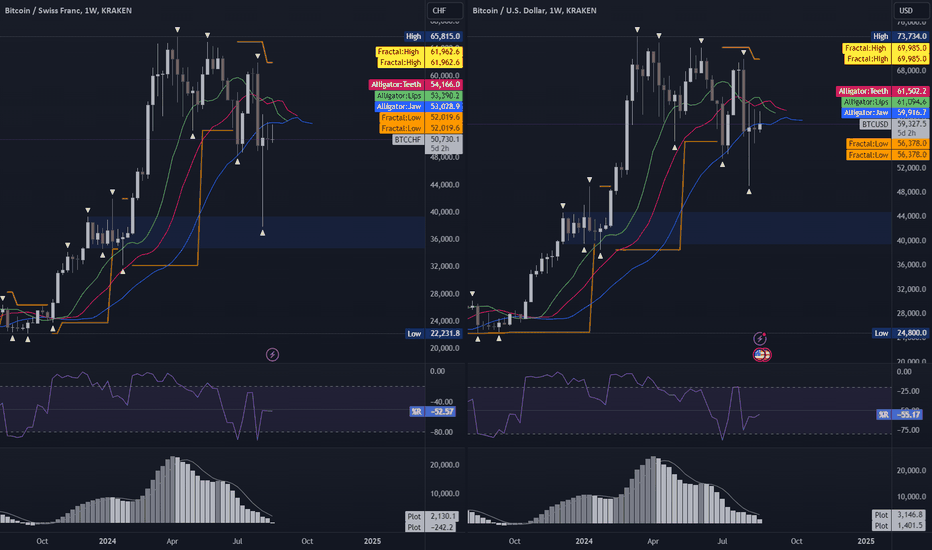Open the USD currency selector
The width and height of the screenshot is (932, 550).
tap(911, 11)
